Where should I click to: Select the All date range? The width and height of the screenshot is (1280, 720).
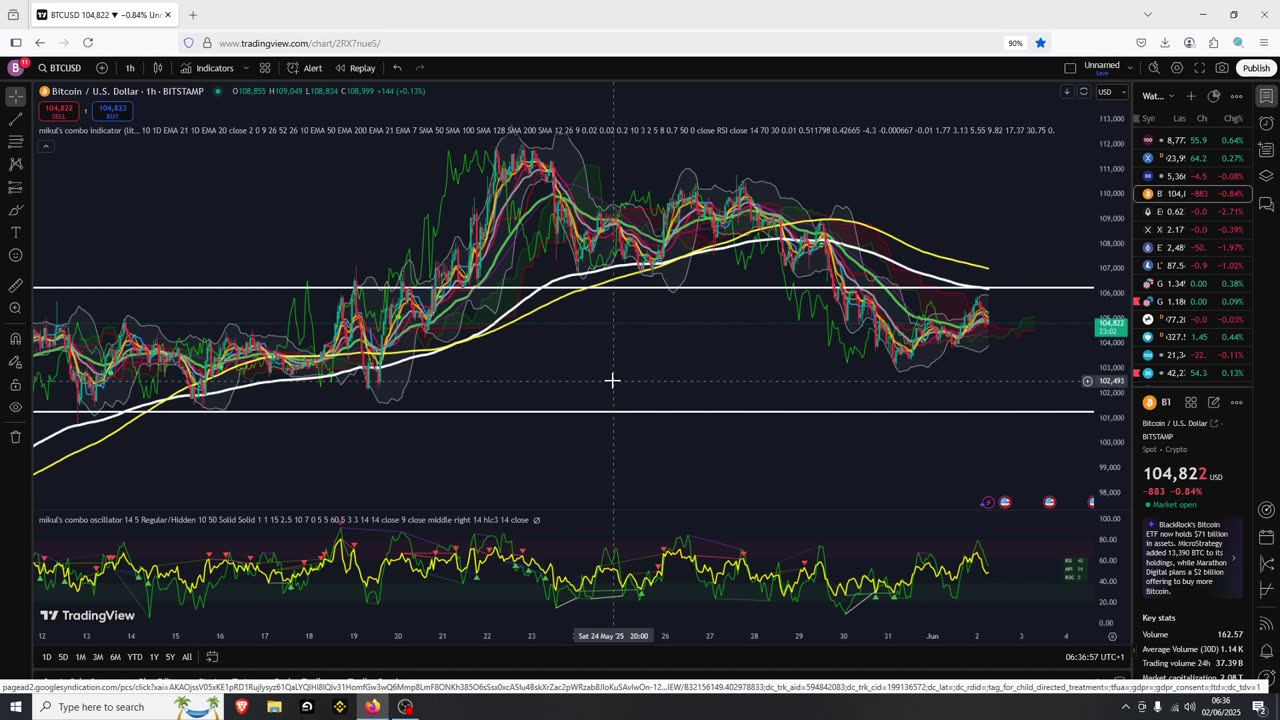187,657
